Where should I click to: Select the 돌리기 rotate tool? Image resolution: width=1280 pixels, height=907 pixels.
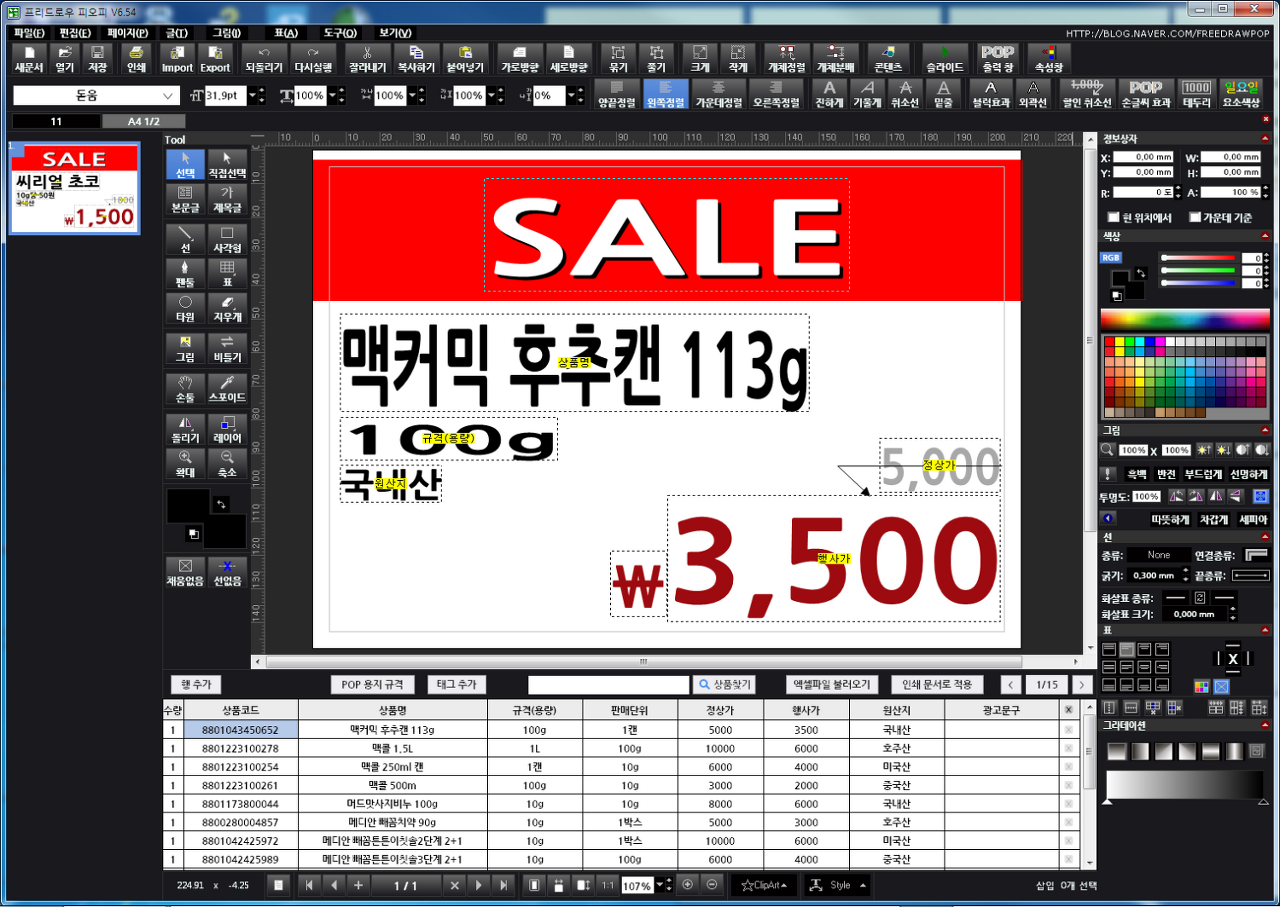click(x=185, y=430)
